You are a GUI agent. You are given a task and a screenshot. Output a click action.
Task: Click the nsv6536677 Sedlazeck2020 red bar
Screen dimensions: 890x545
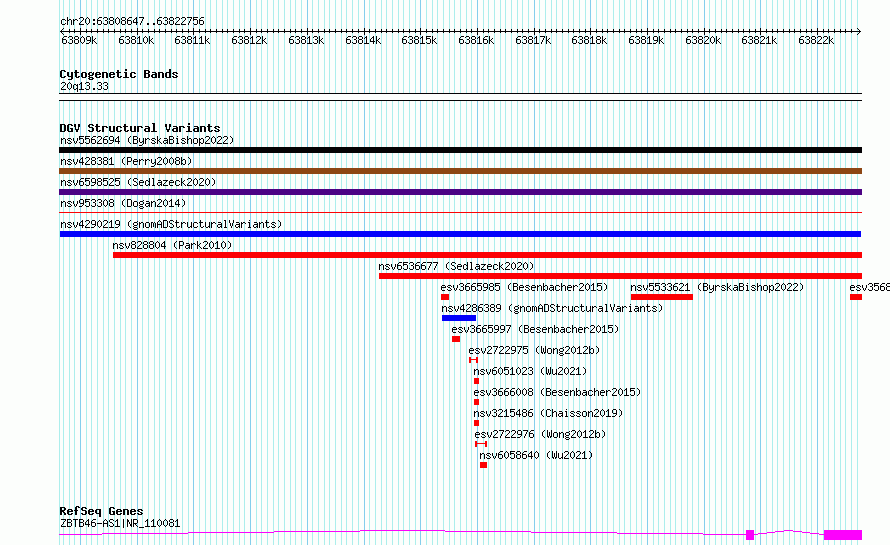(620, 276)
